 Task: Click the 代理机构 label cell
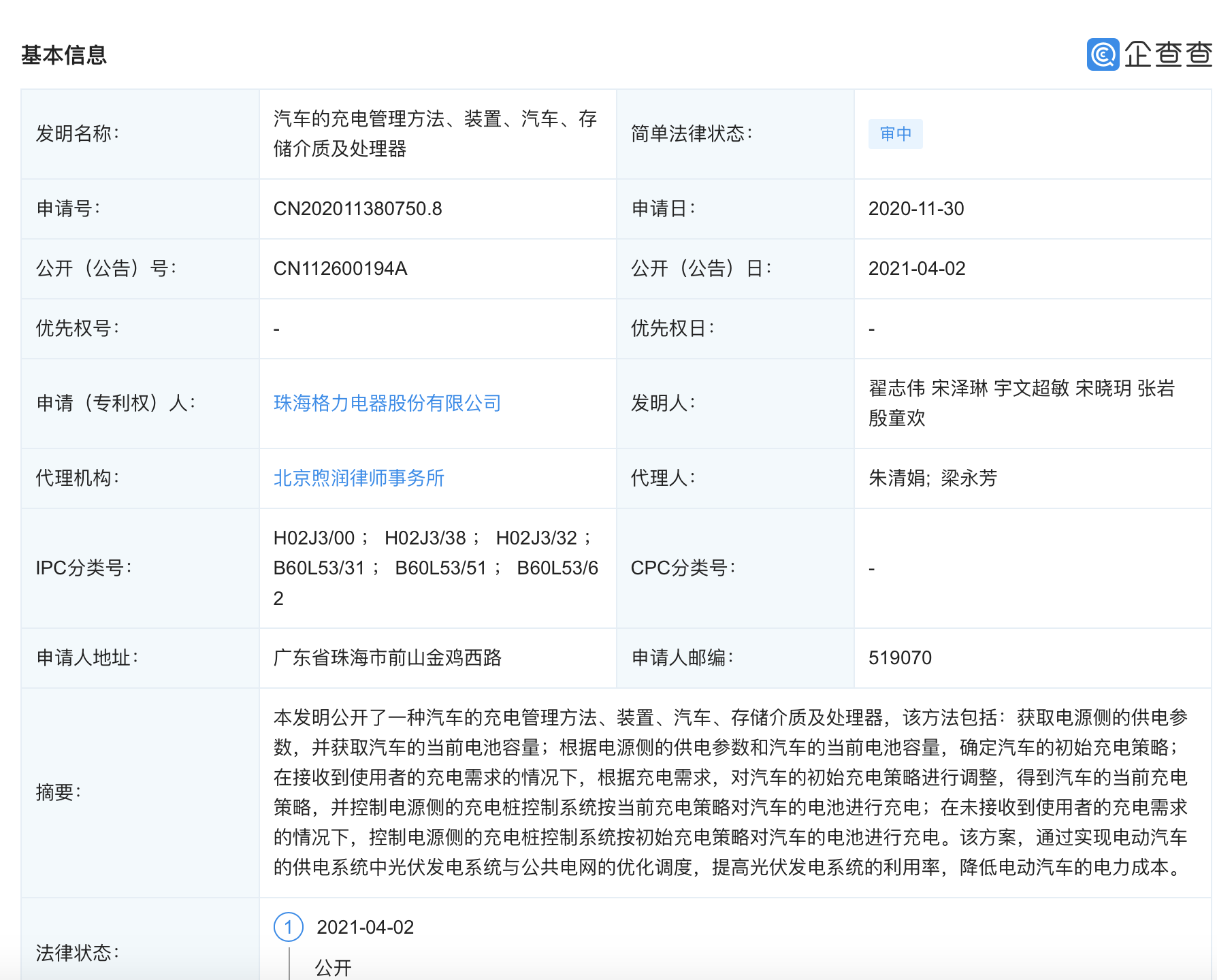(x=140, y=478)
